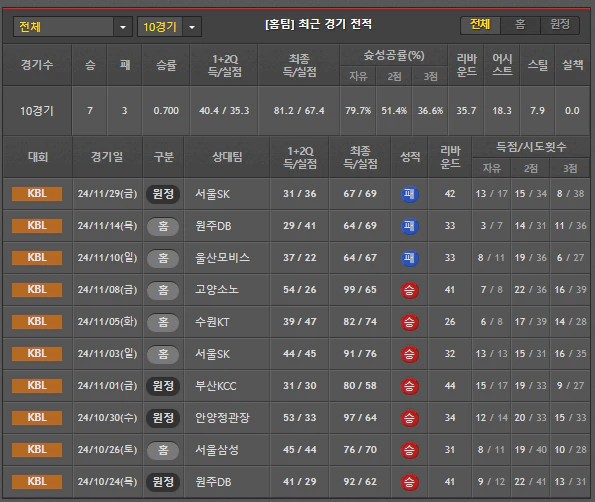Click the 3-point percentage 36.6%

coord(430,111)
